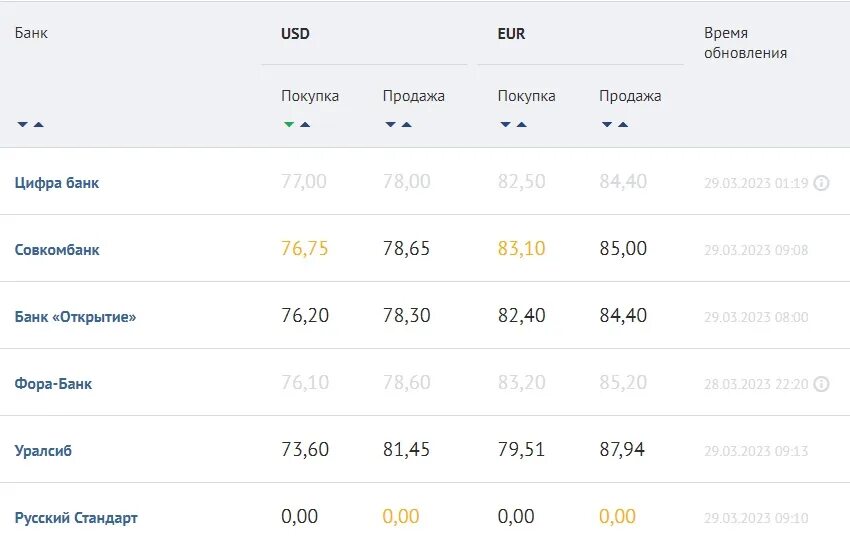Sort USD sale rate ascending

407,125
